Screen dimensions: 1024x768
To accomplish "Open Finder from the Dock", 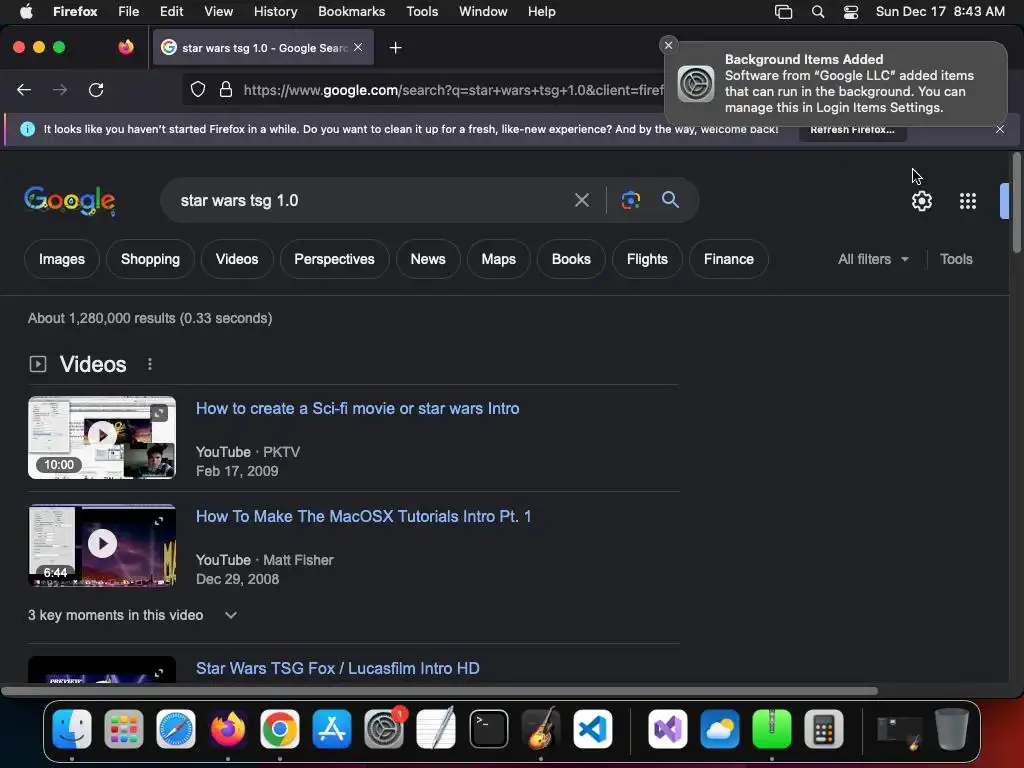I will (72, 729).
